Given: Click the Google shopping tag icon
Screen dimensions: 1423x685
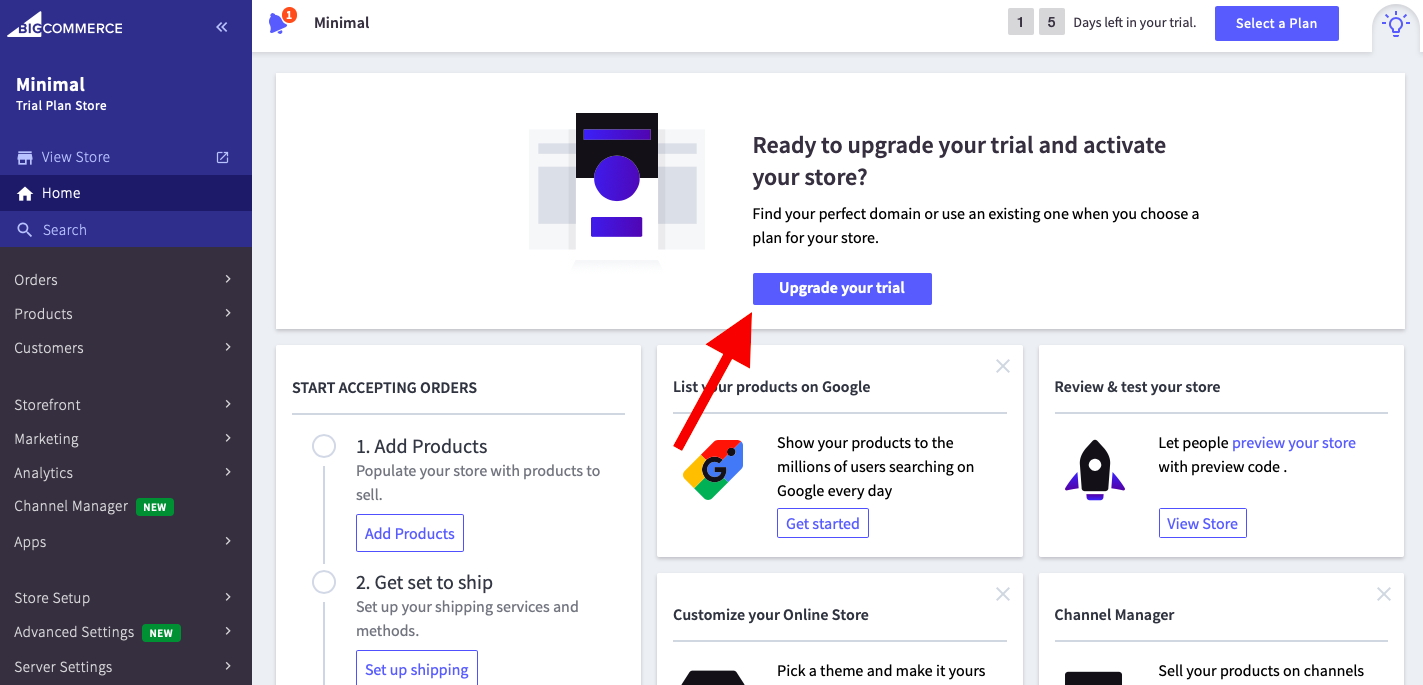Looking at the screenshot, I should point(713,469).
